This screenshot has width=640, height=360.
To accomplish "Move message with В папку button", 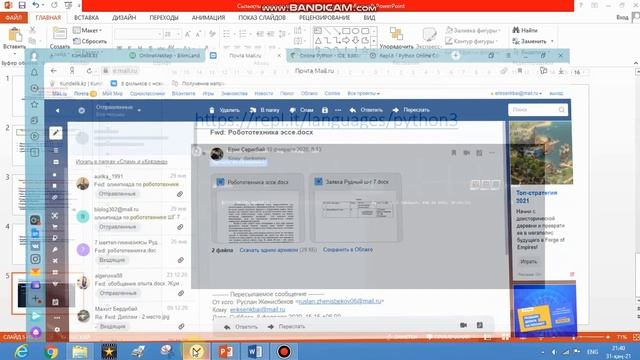I will (264, 110).
